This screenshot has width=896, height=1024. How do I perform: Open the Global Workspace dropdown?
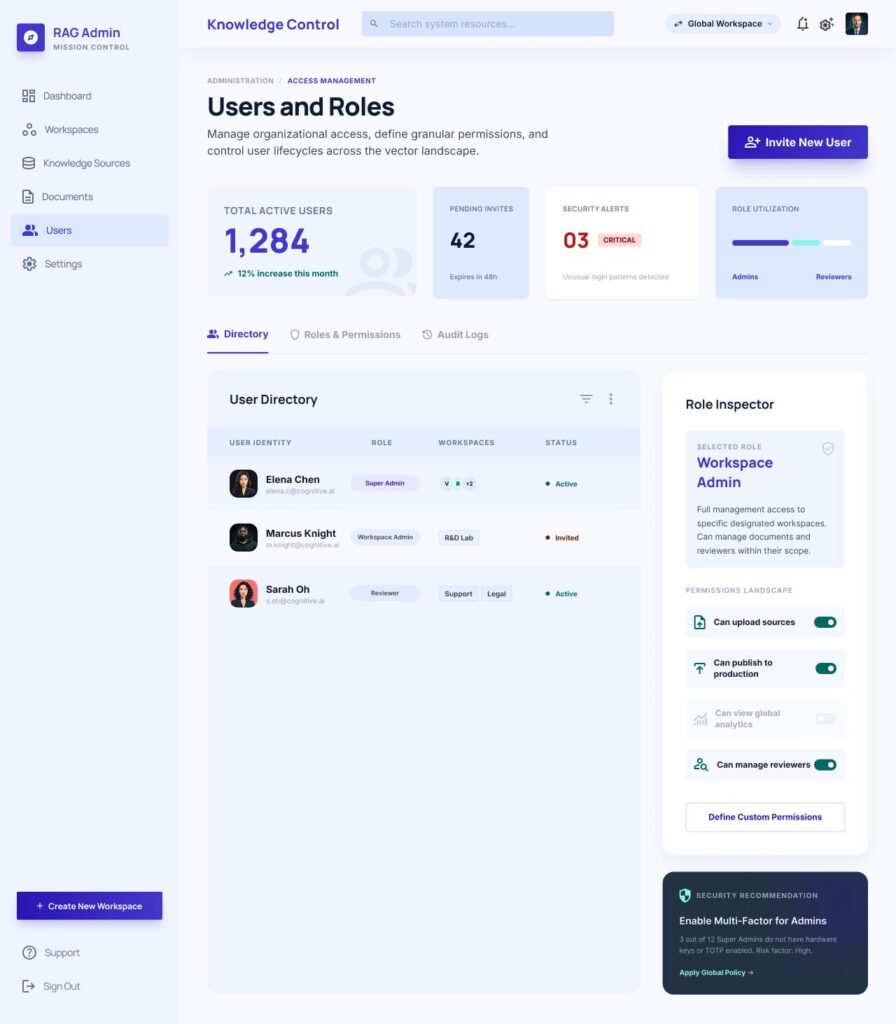[723, 24]
